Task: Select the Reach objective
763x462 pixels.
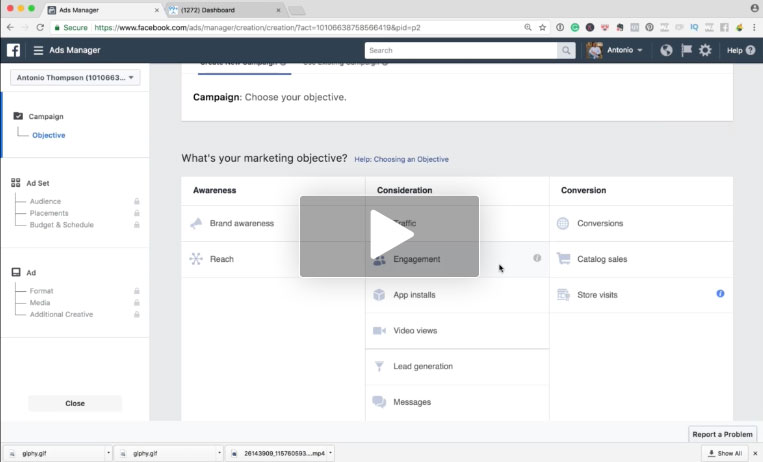Action: 273,259
